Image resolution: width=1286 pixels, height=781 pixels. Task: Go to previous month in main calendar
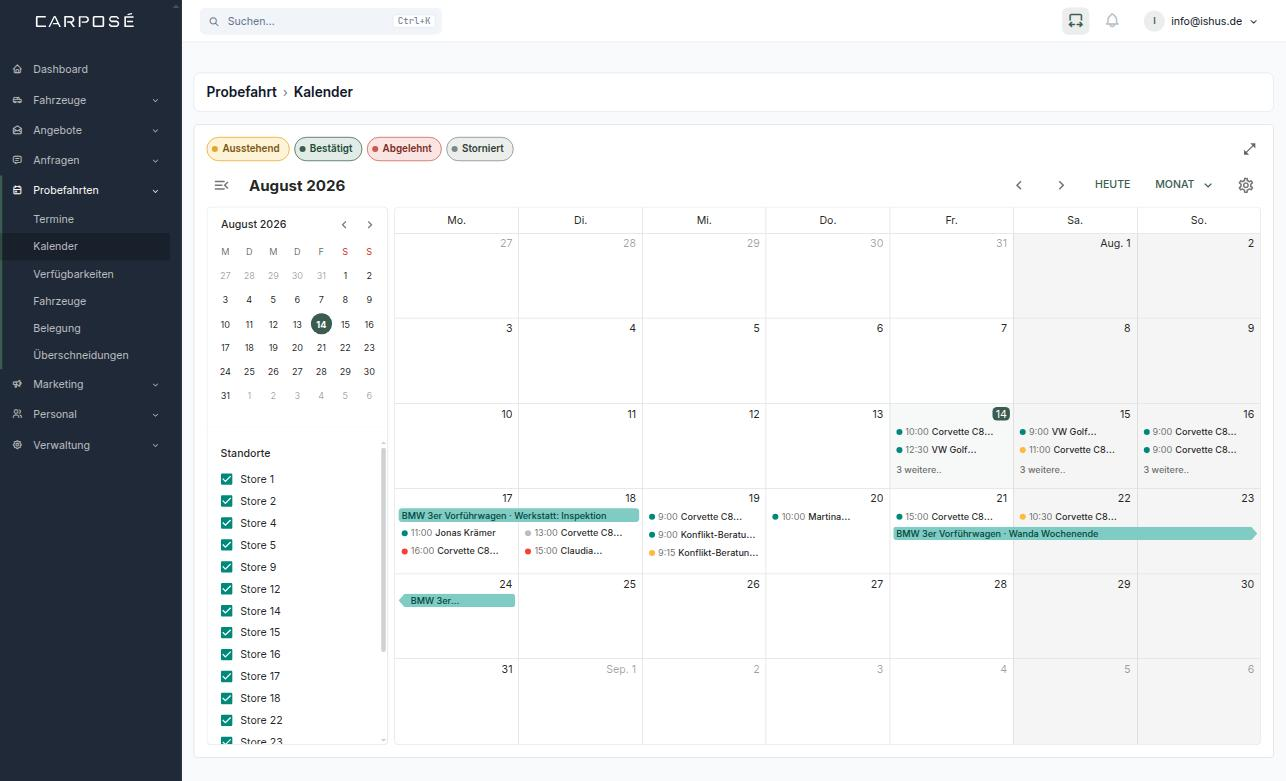coord(1019,185)
